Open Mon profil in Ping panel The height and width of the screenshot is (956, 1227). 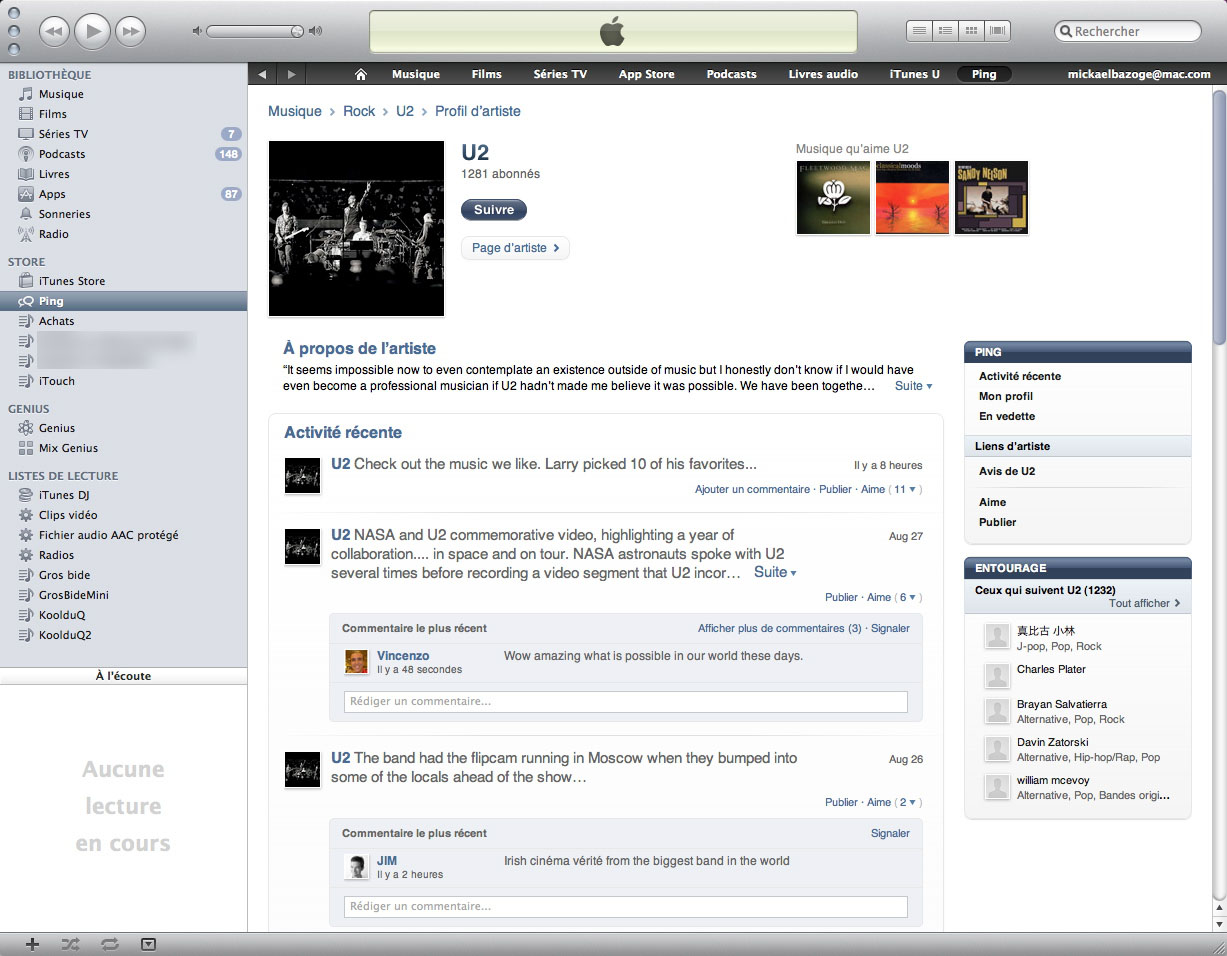point(1006,396)
